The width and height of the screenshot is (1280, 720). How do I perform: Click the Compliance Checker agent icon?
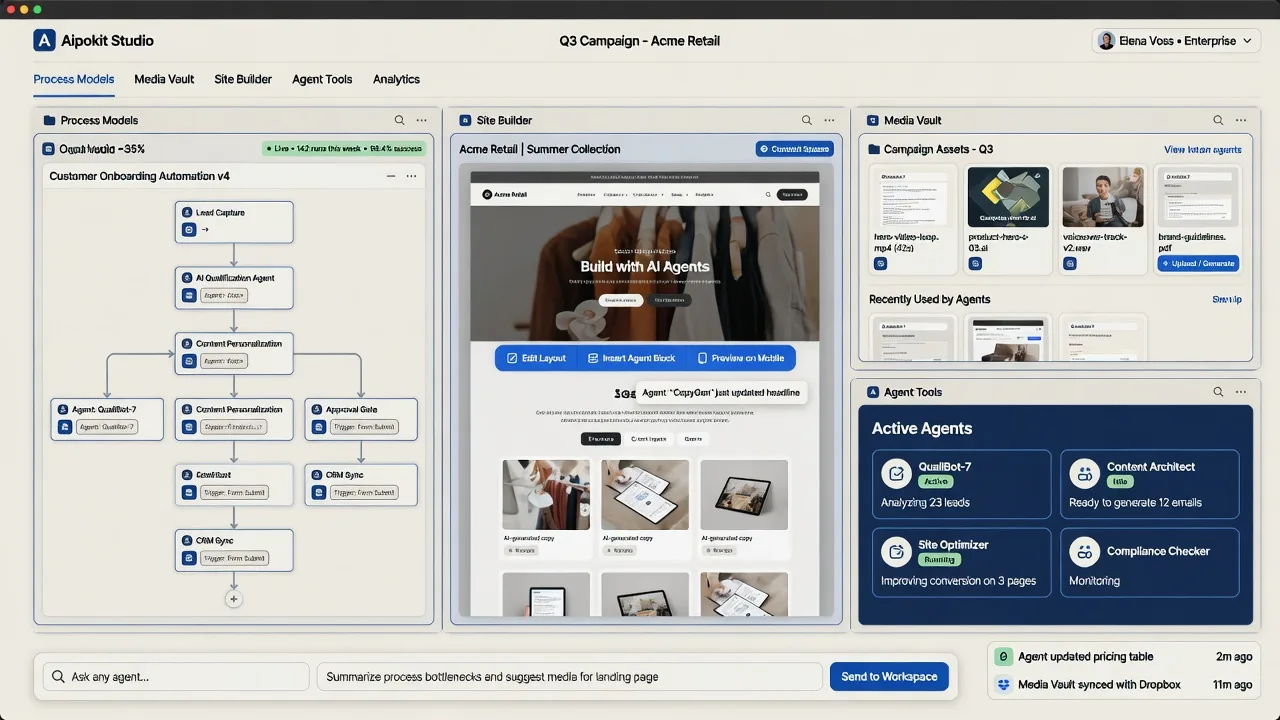[1084, 551]
